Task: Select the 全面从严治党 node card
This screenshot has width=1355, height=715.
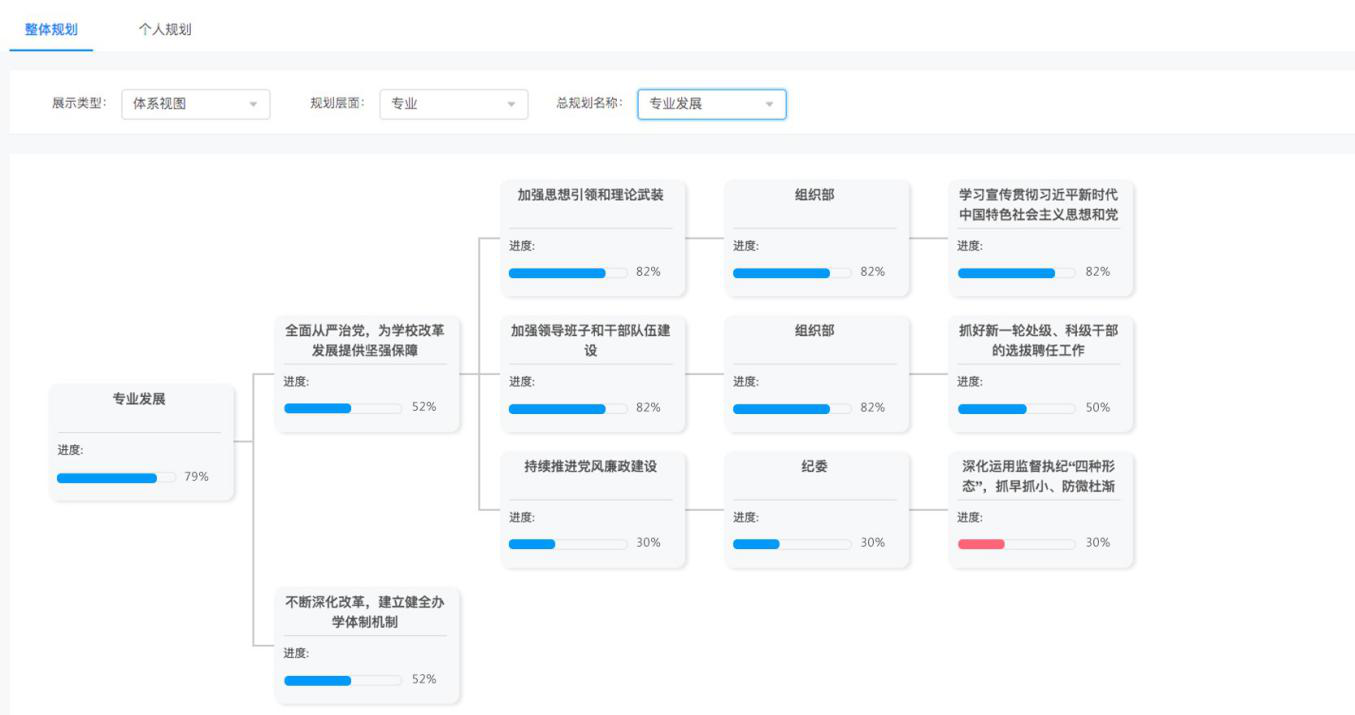Action: pos(366,373)
